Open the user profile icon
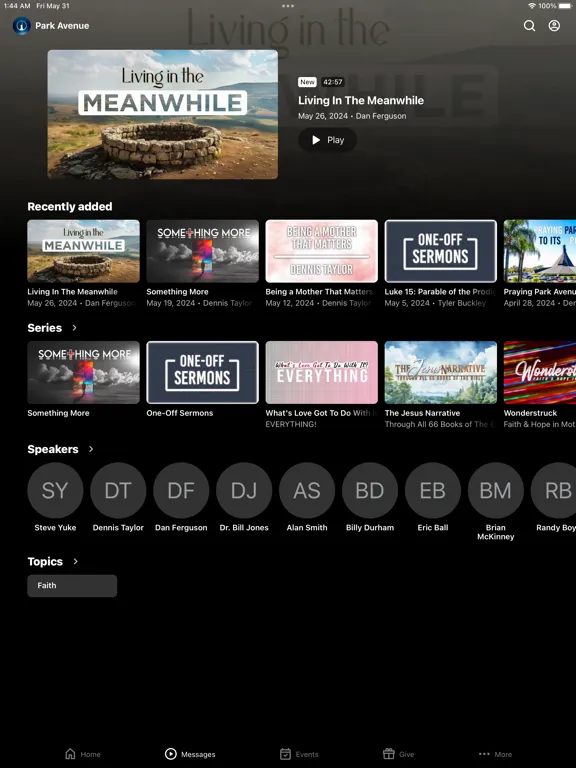The height and width of the screenshot is (768, 576). click(554, 25)
